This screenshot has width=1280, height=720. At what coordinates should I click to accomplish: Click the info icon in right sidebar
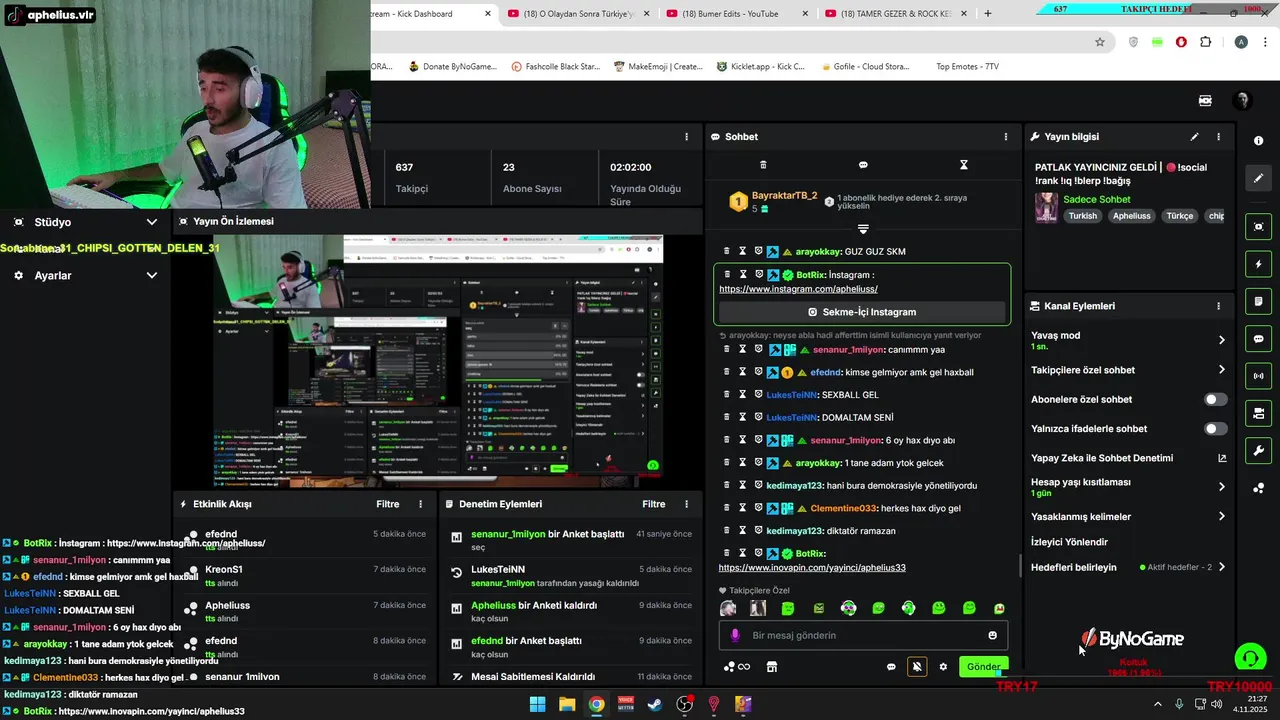tap(1259, 141)
